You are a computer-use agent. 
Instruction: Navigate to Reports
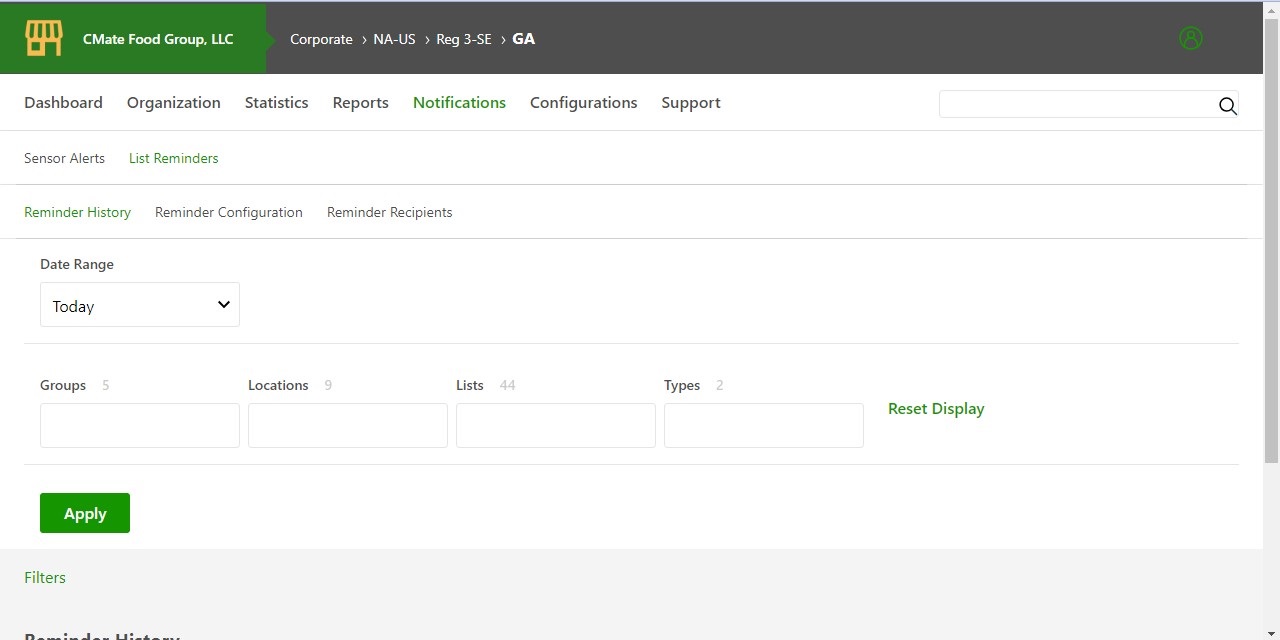click(360, 103)
